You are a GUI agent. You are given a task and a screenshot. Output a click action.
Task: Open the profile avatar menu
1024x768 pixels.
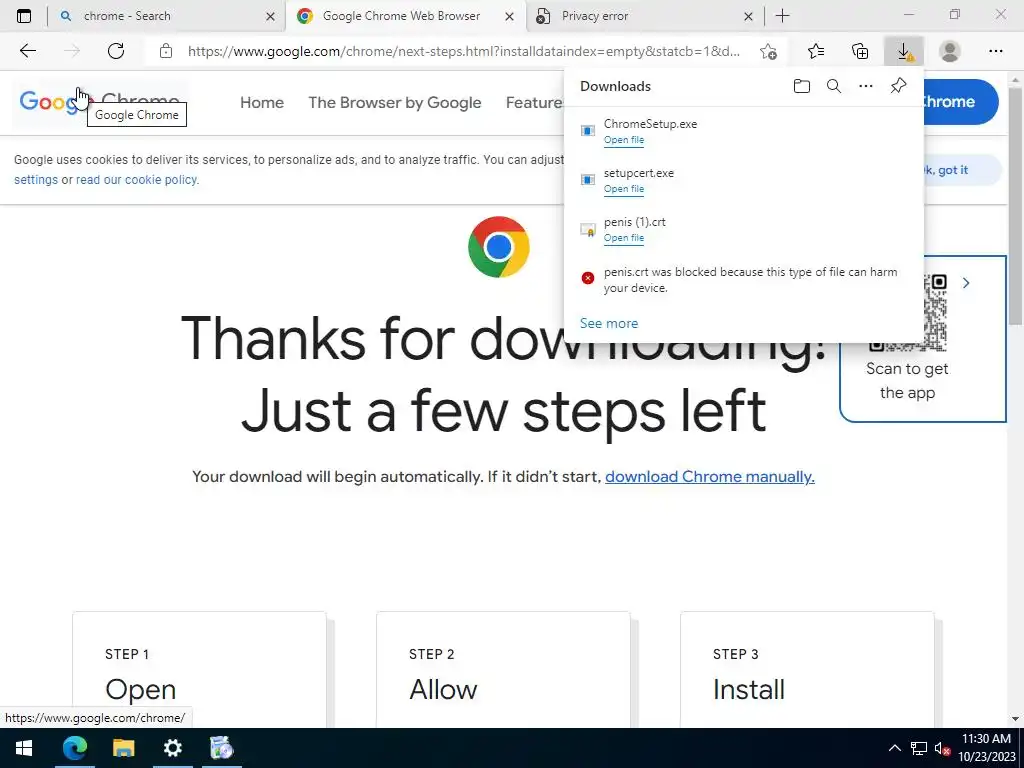click(x=950, y=51)
